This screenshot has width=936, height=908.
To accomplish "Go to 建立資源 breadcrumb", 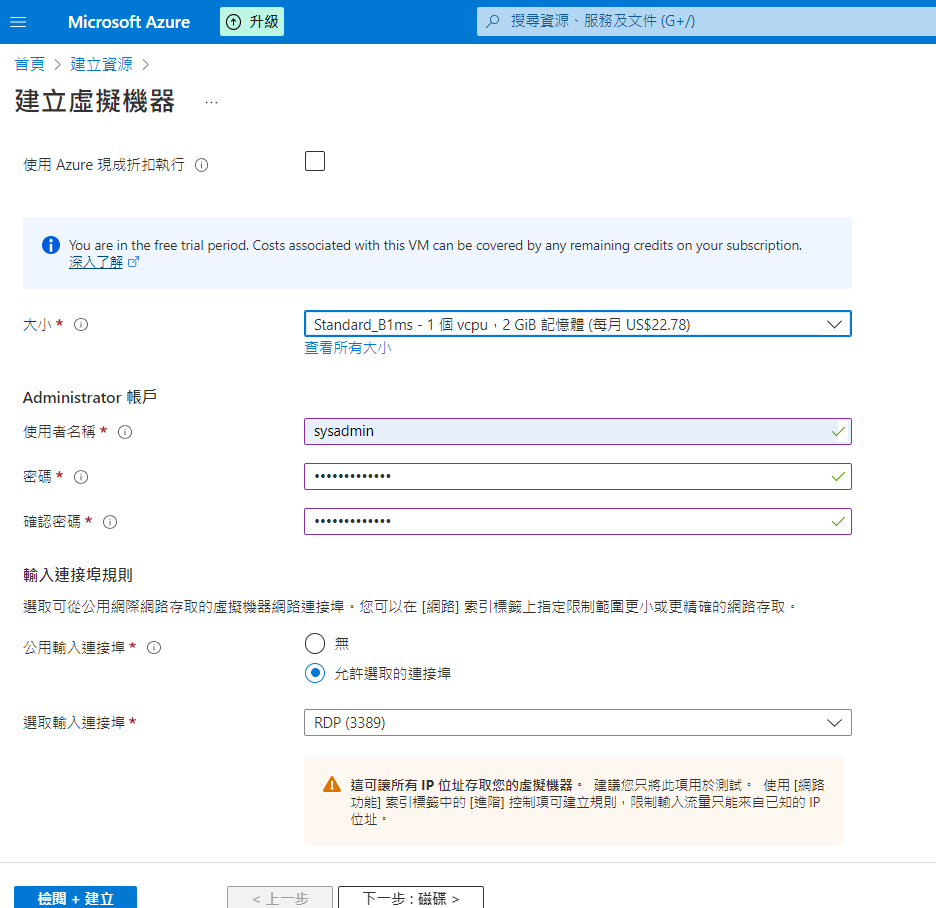I will point(101,64).
